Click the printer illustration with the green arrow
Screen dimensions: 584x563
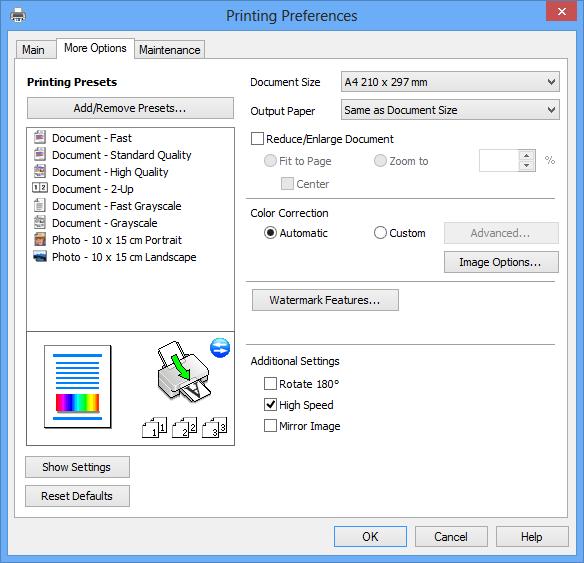pyautogui.click(x=183, y=371)
